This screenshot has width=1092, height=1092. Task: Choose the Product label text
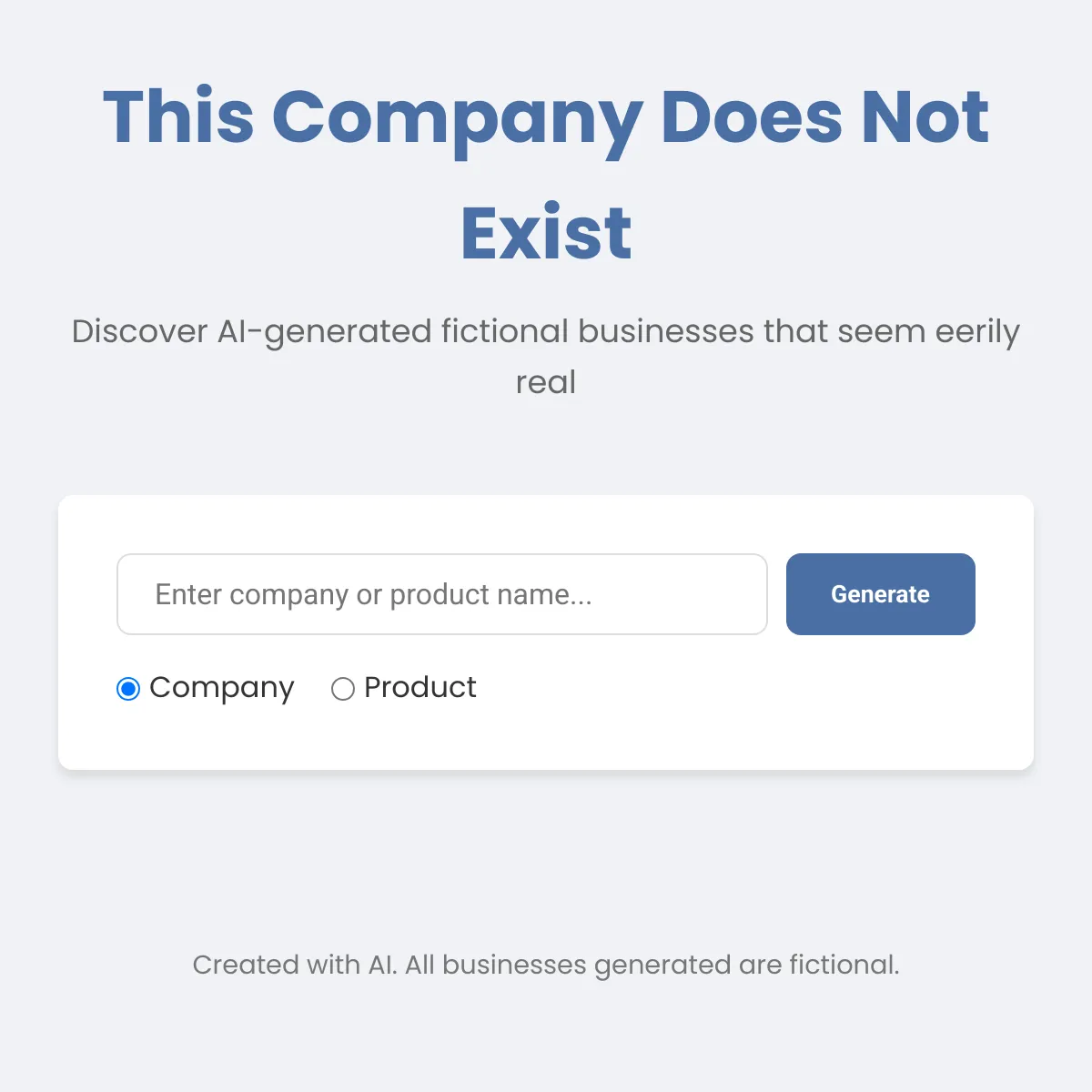(420, 687)
